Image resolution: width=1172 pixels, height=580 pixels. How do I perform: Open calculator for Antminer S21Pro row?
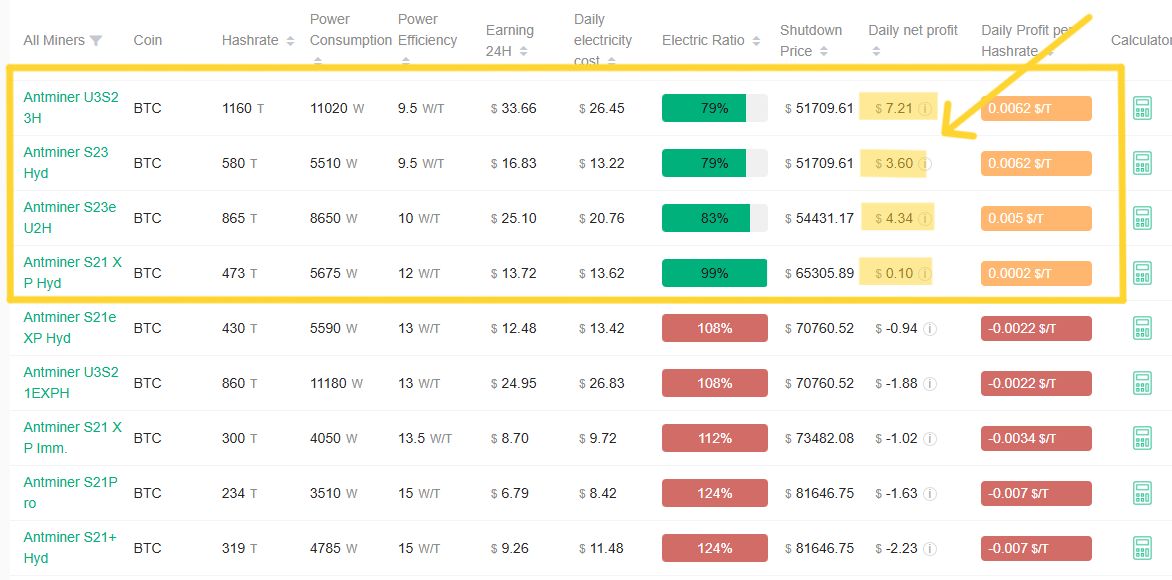point(1142,493)
